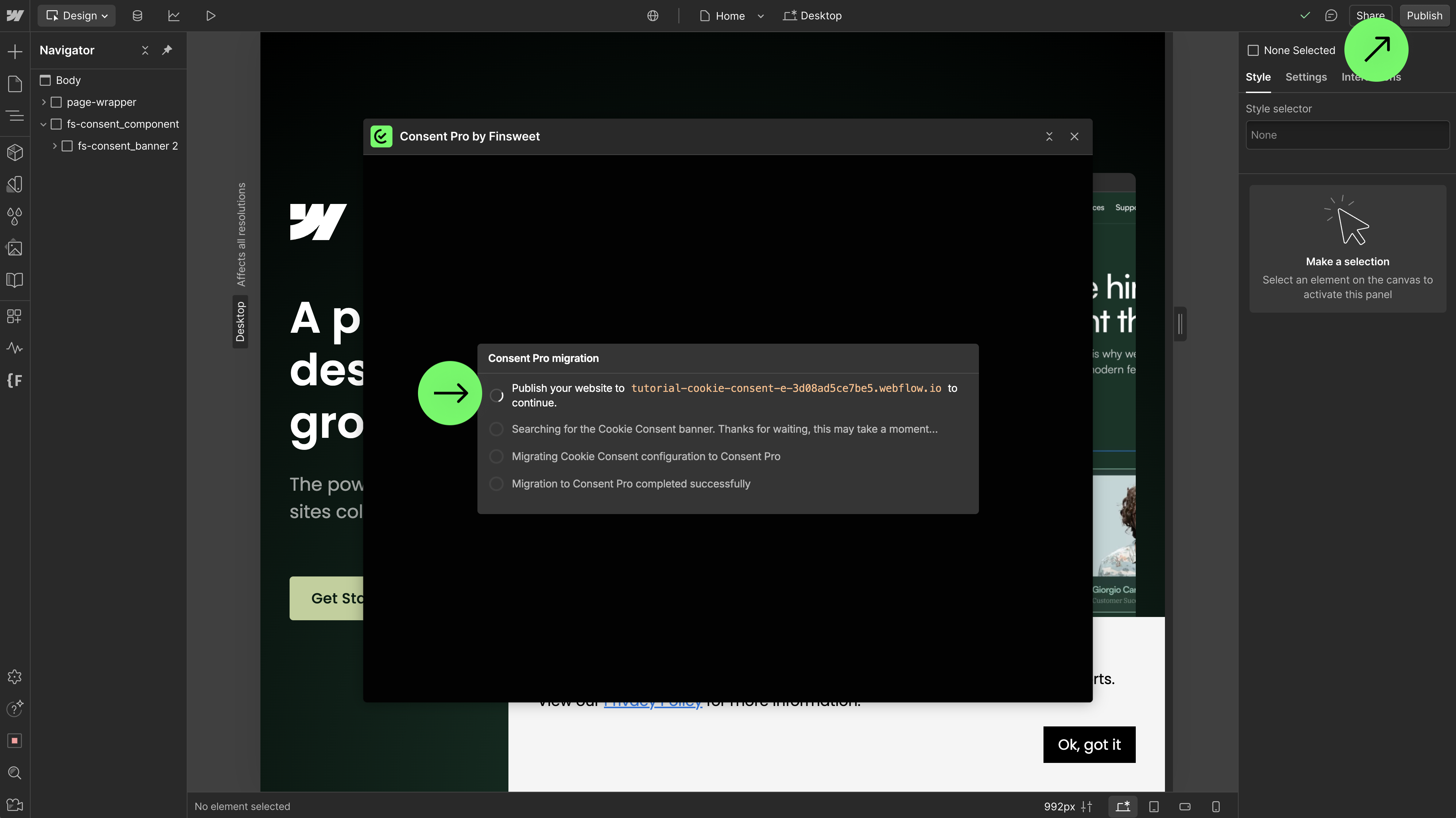Screen dimensions: 1456x818
Task: Click the Ok, got it button
Action: [x=1089, y=745]
